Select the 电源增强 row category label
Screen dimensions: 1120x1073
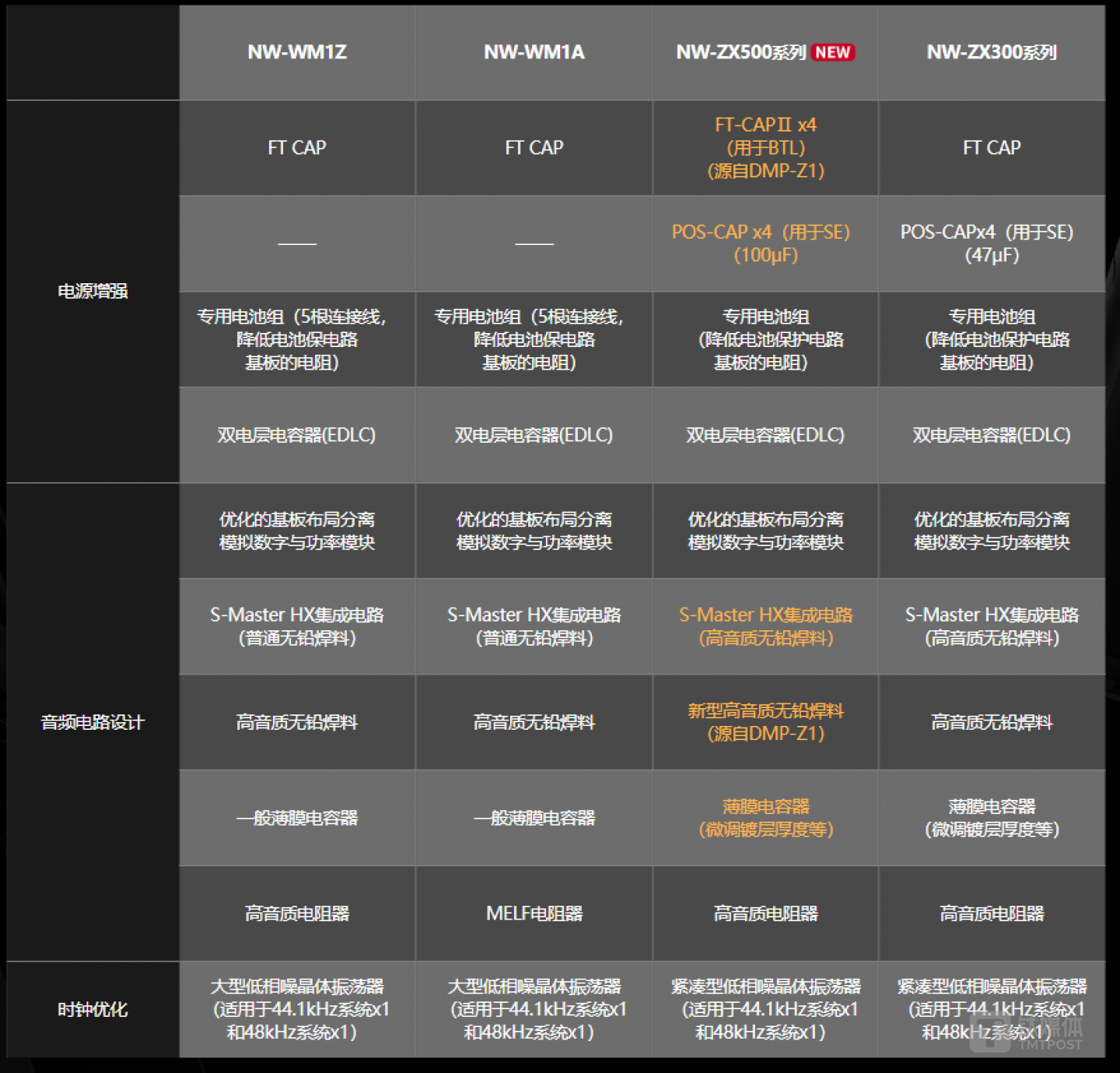point(93,291)
